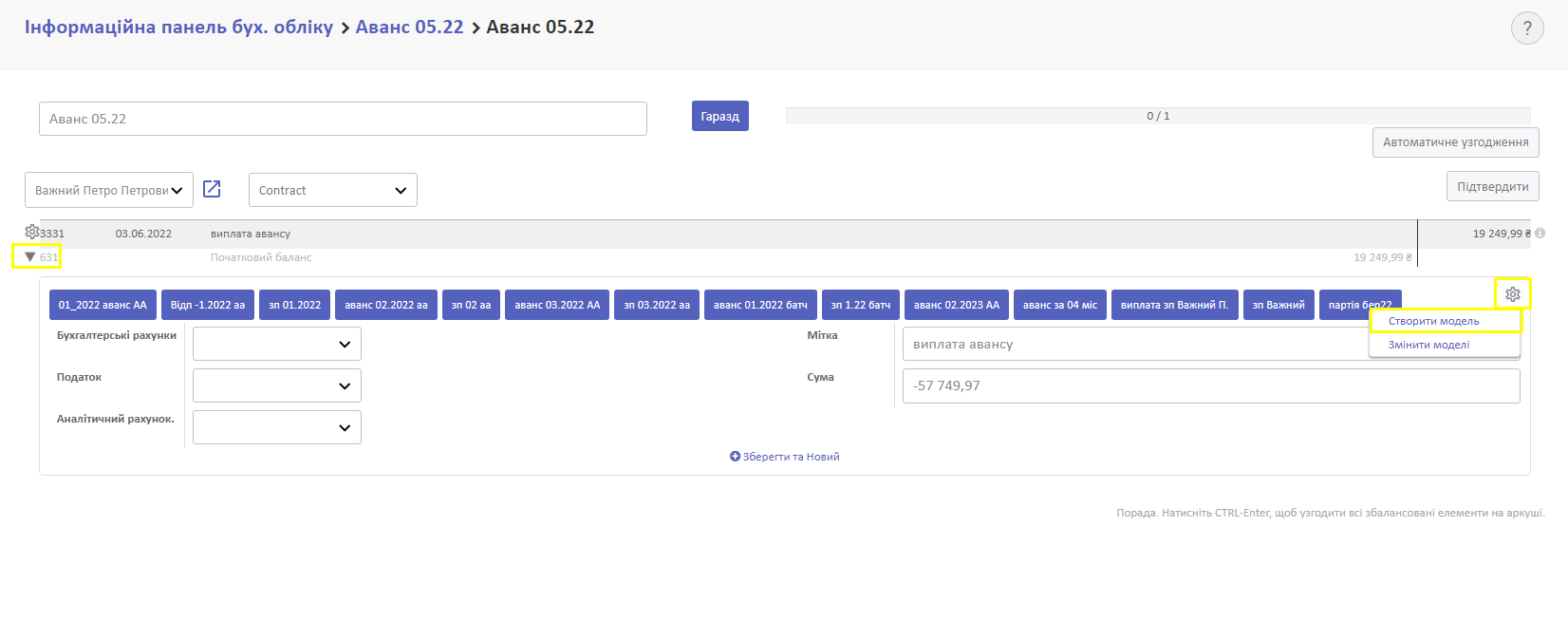Click the Сума amount input field
Viewport: 1568px width, 620px height.
pos(1210,385)
